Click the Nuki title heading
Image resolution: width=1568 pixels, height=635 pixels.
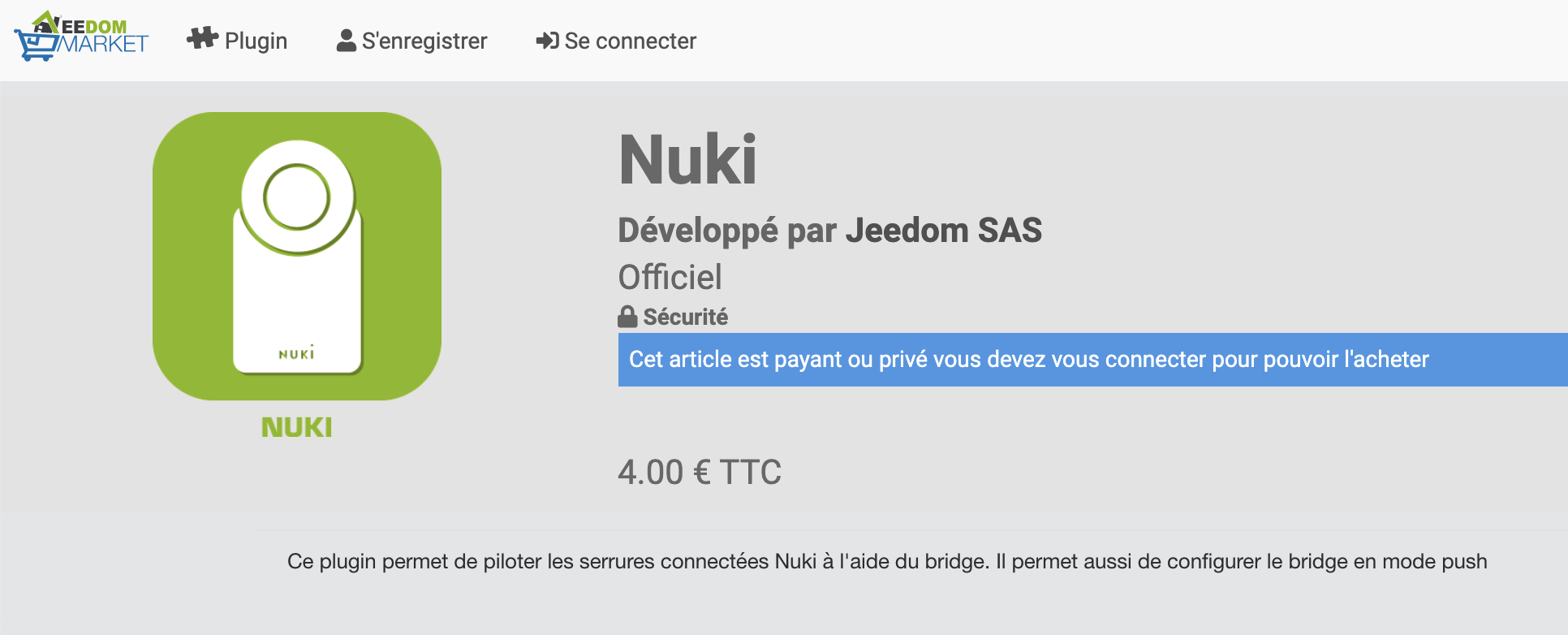click(x=688, y=160)
